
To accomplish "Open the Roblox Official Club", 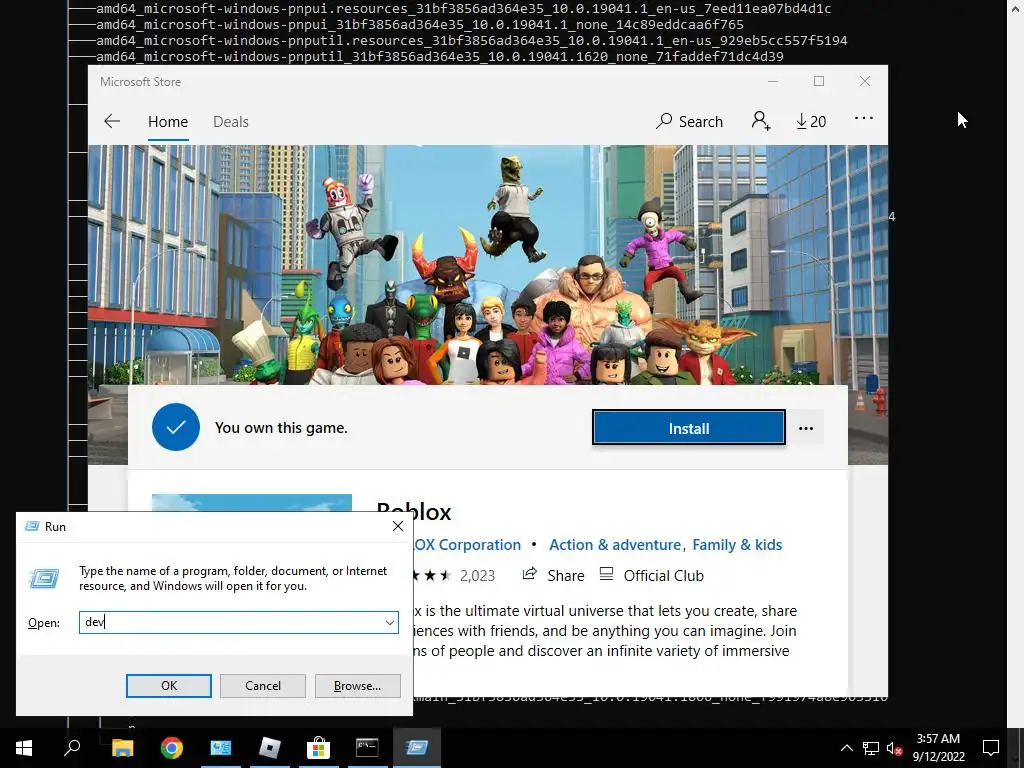I will point(651,575).
